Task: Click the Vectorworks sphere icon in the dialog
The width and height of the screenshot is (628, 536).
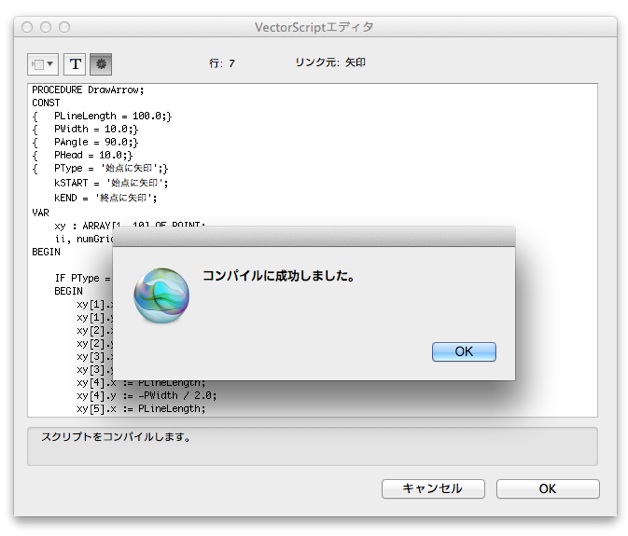Action: click(x=161, y=295)
